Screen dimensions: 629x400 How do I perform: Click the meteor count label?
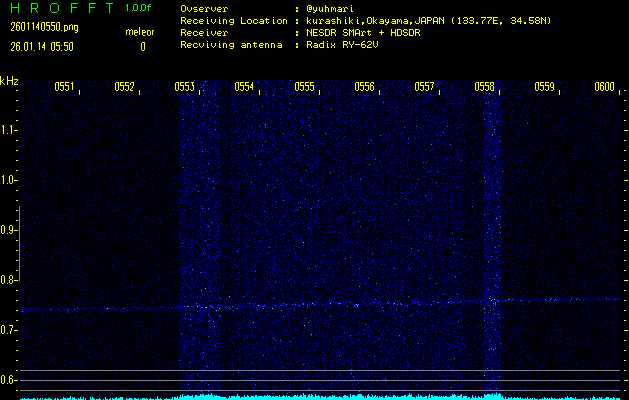point(139,33)
